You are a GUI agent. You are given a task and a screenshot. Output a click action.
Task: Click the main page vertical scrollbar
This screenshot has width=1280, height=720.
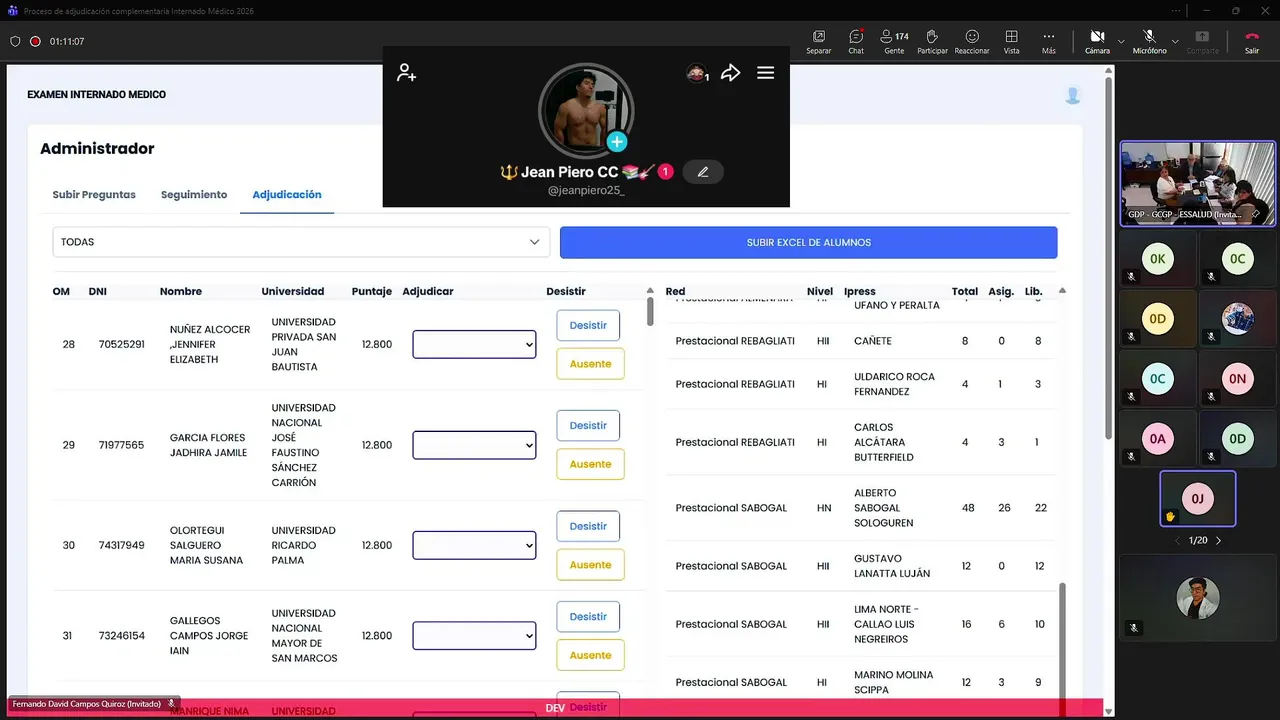click(x=1108, y=258)
